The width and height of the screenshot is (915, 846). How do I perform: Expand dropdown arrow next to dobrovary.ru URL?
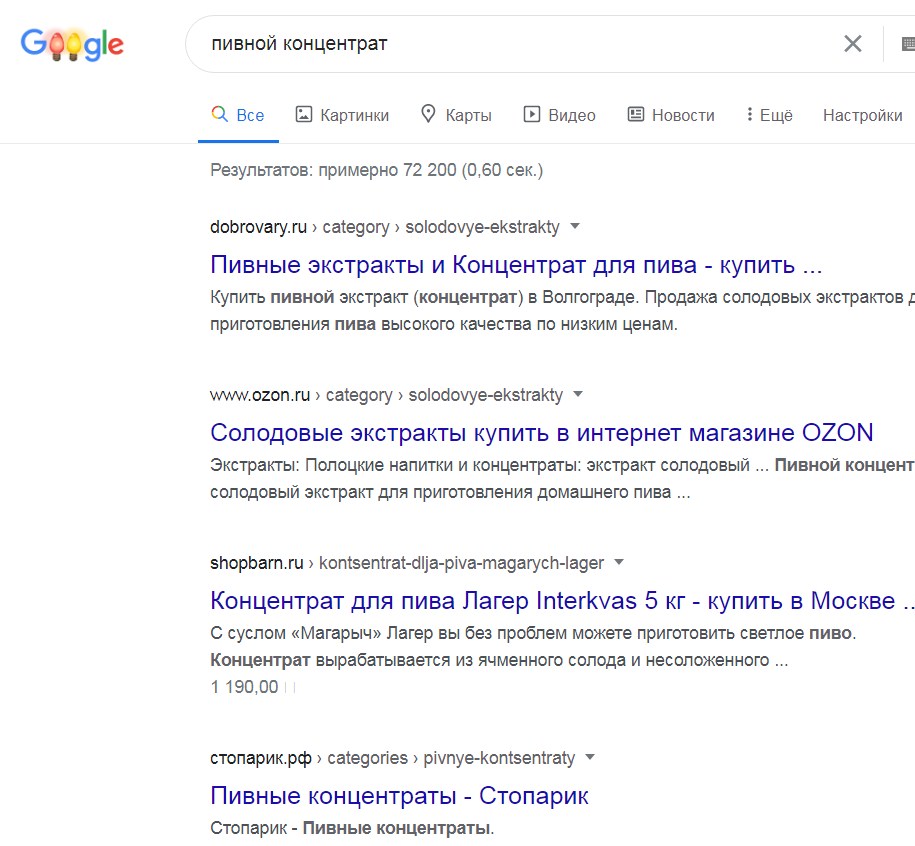tap(575, 226)
